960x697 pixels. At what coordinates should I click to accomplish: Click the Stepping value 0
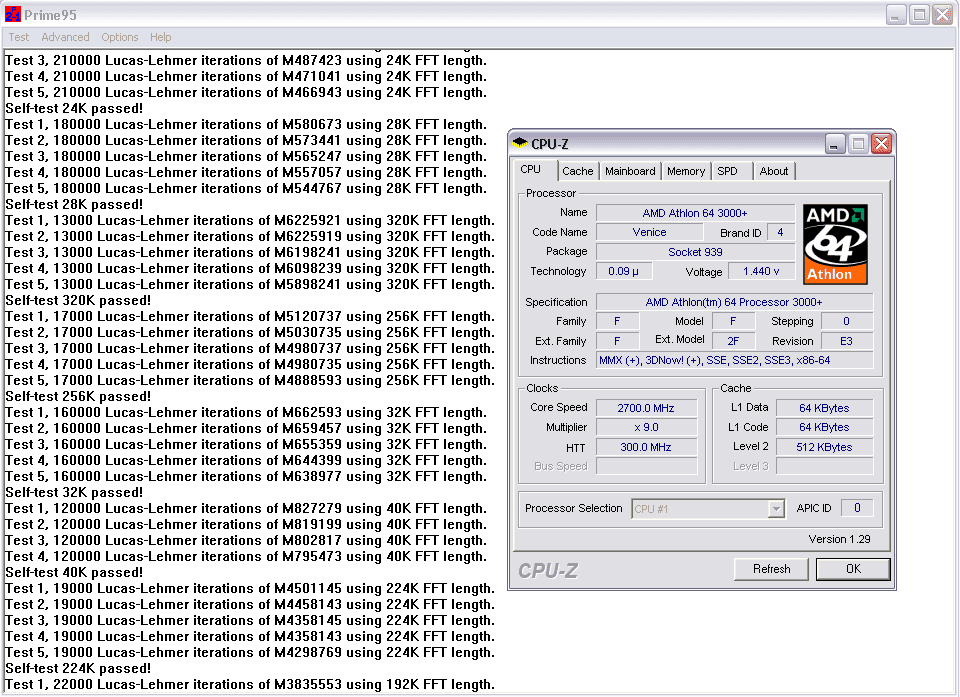[x=846, y=322]
